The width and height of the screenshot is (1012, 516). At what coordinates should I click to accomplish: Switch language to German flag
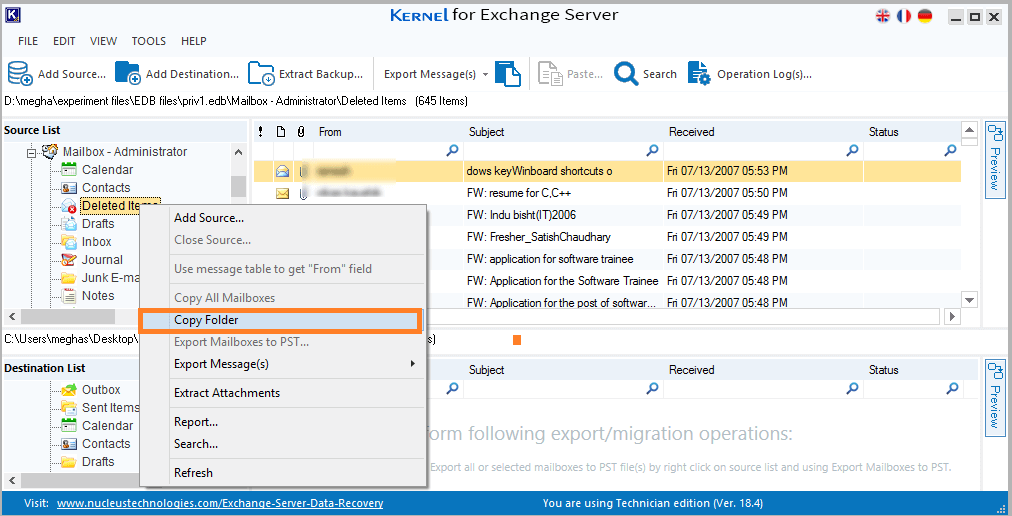point(925,16)
